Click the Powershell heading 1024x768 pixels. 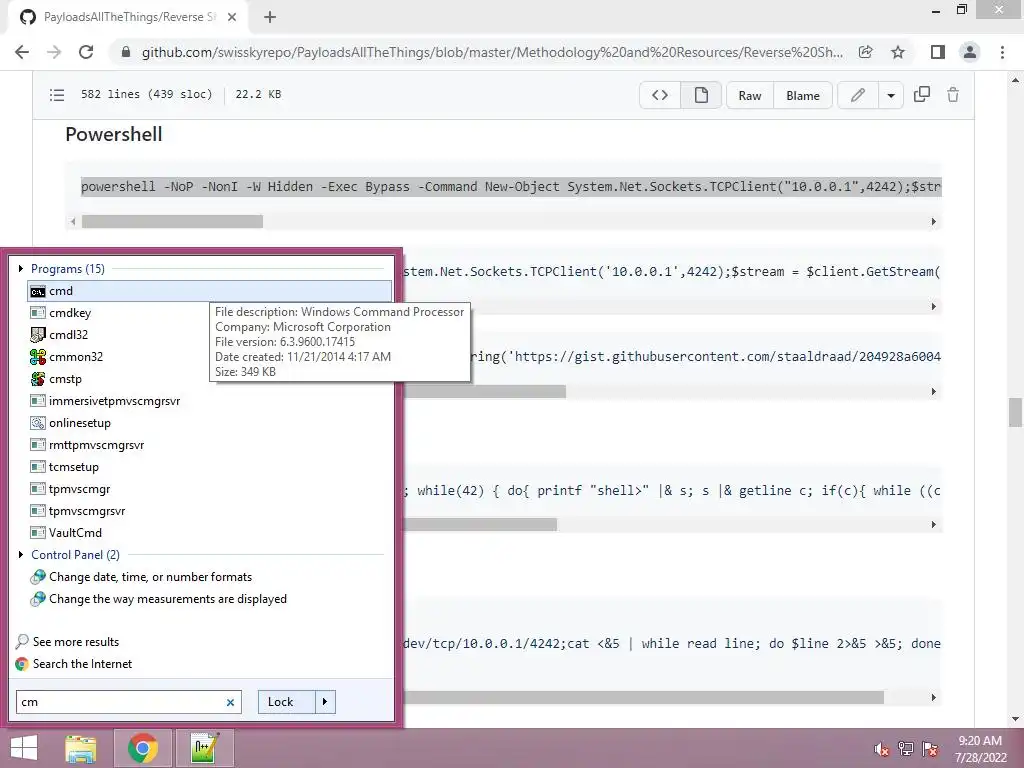tap(114, 135)
